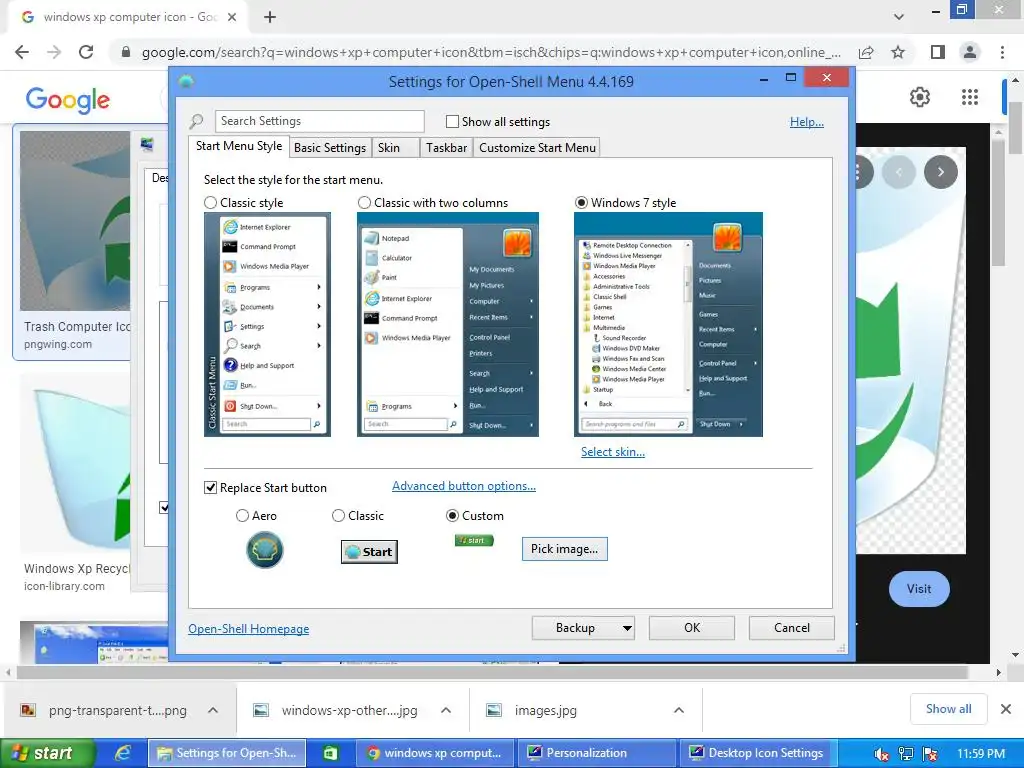Screen dimensions: 1024x768
Task: Click the Search Settings input field
Action: (319, 121)
